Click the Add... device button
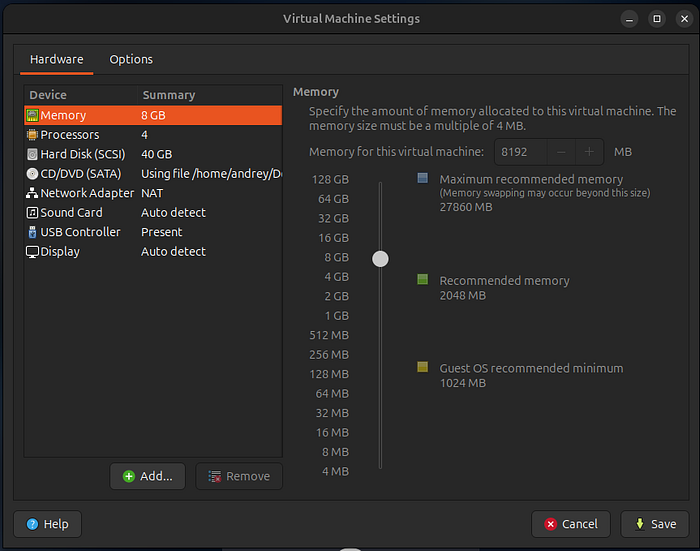 pos(148,476)
